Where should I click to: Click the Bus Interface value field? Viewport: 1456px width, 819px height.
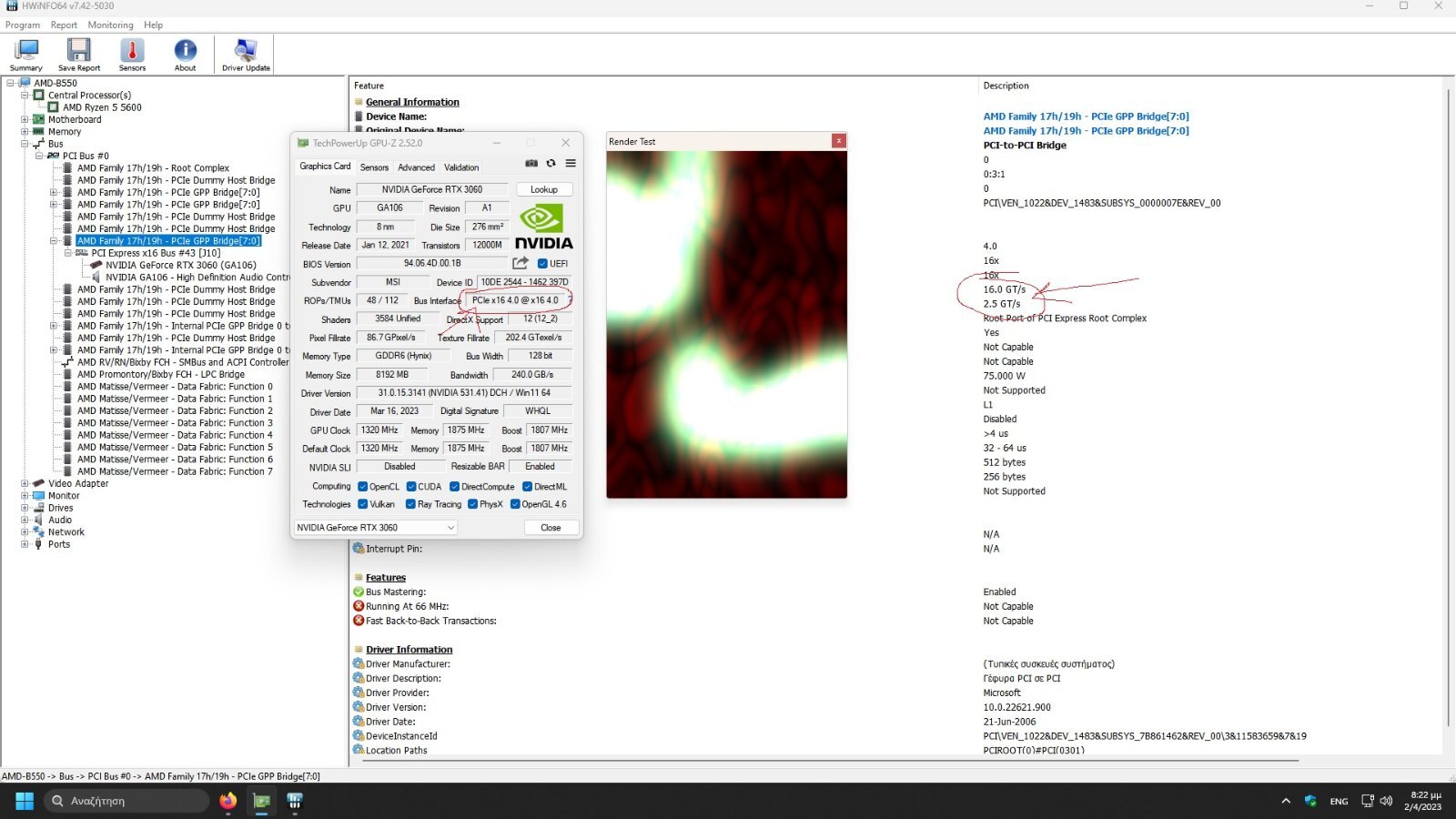pos(515,300)
